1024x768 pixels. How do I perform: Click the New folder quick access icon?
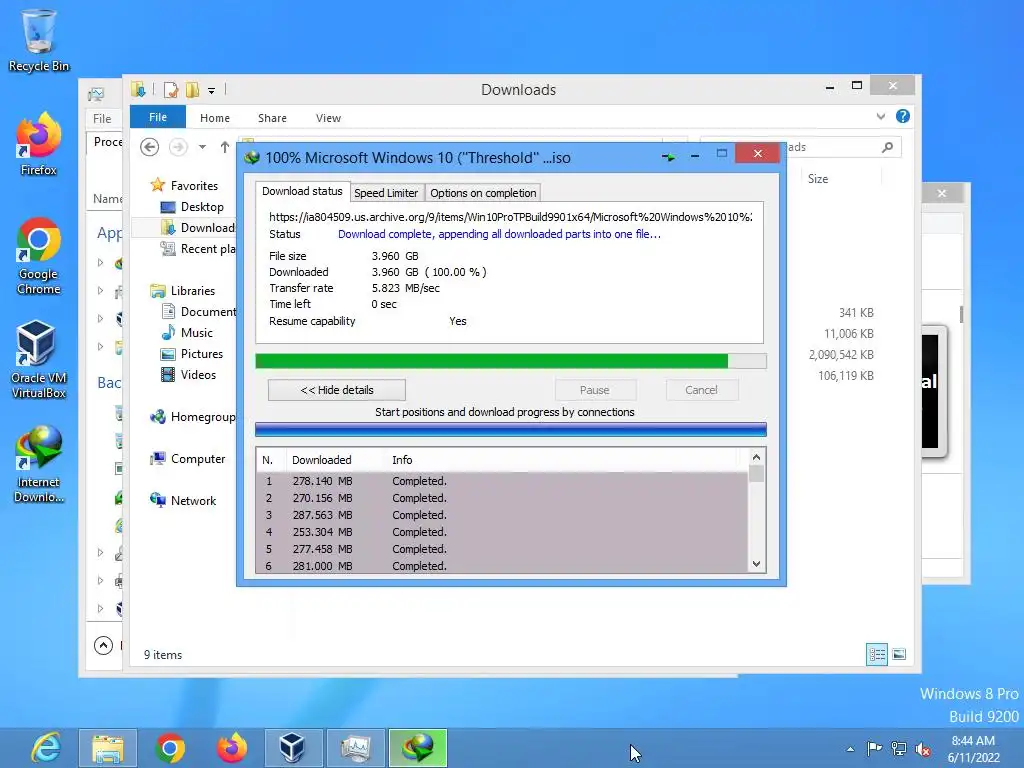[x=193, y=89]
